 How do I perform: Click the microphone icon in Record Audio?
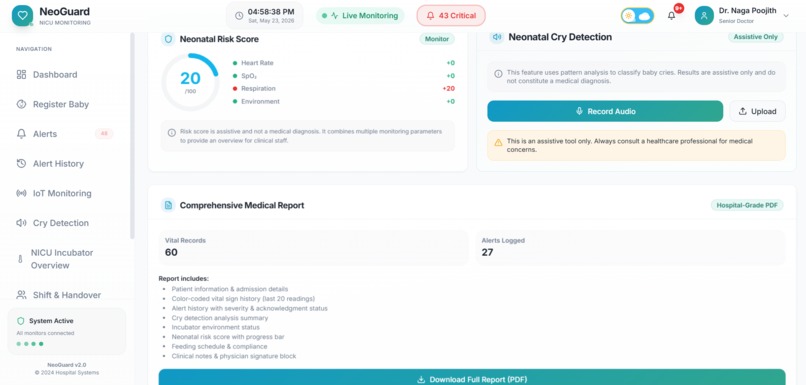coord(579,111)
